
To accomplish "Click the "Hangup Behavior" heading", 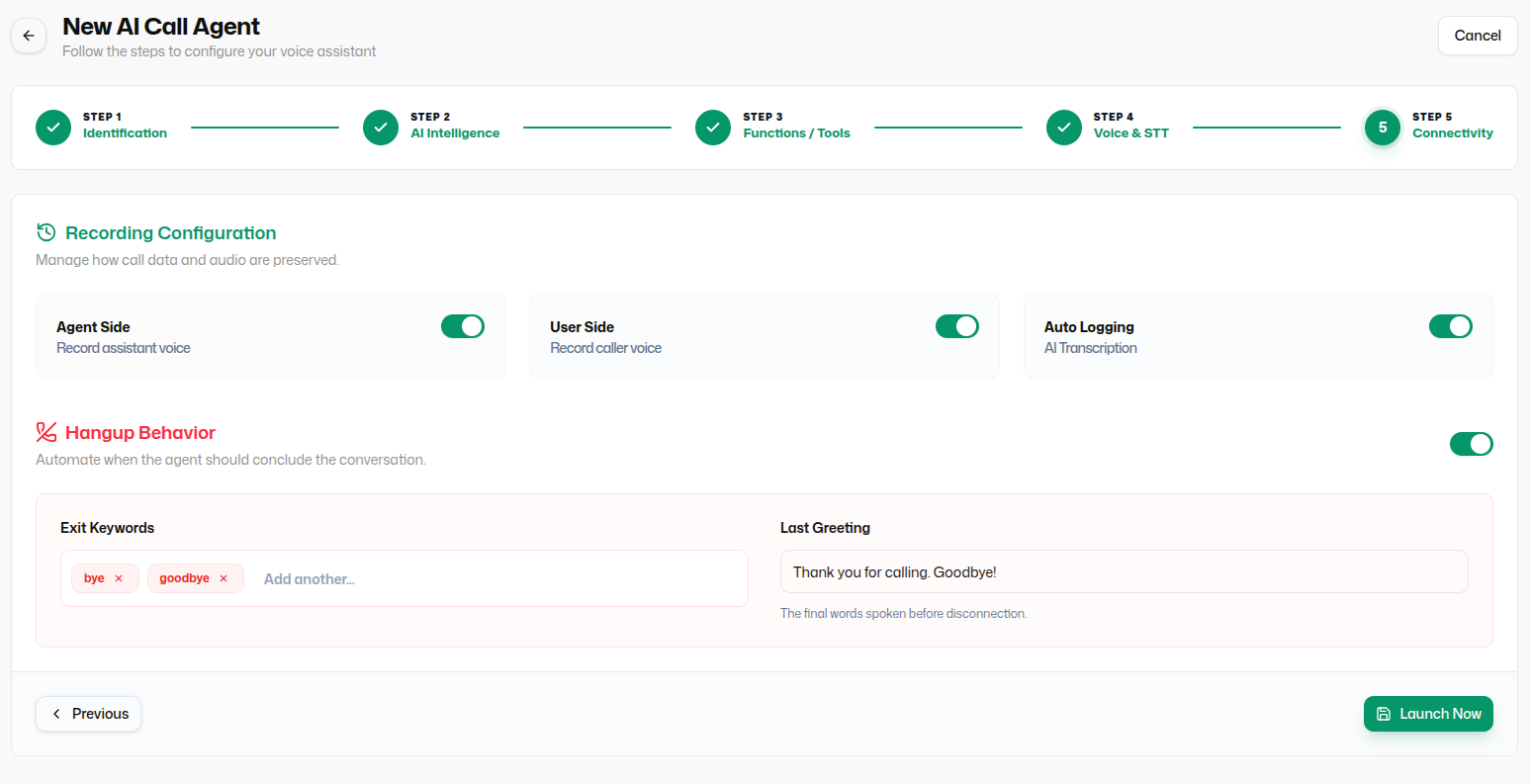I will [x=140, y=433].
